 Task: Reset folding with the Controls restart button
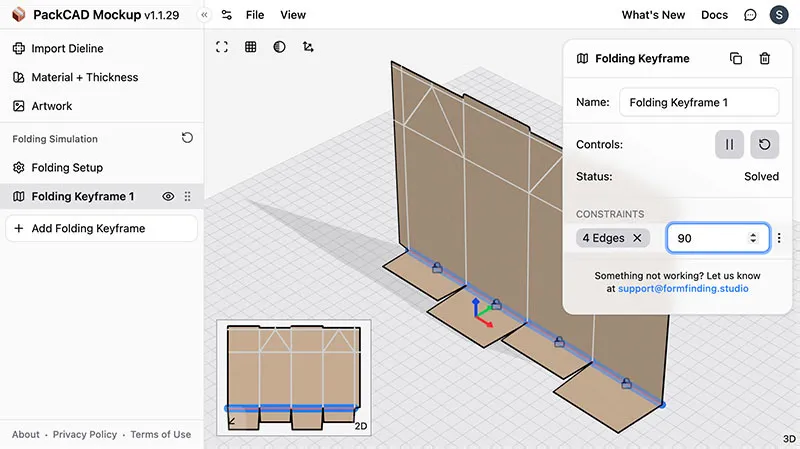(764, 144)
